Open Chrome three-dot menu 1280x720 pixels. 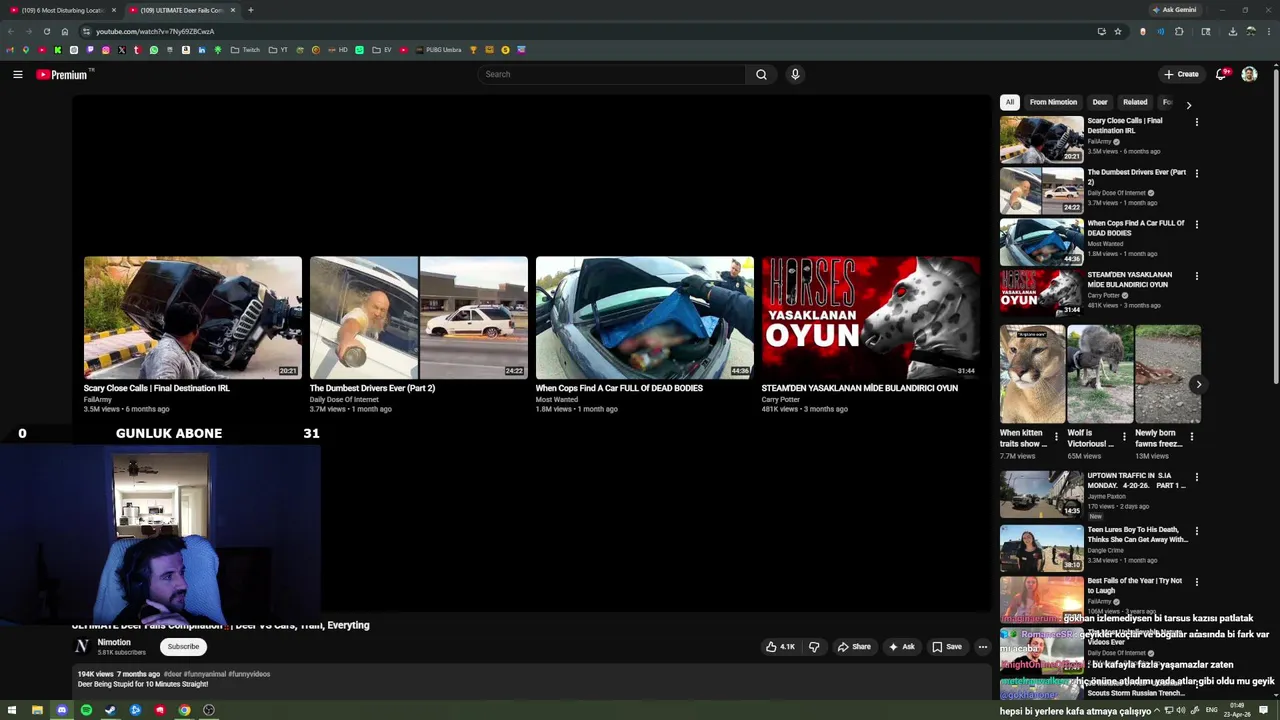(x=1270, y=31)
